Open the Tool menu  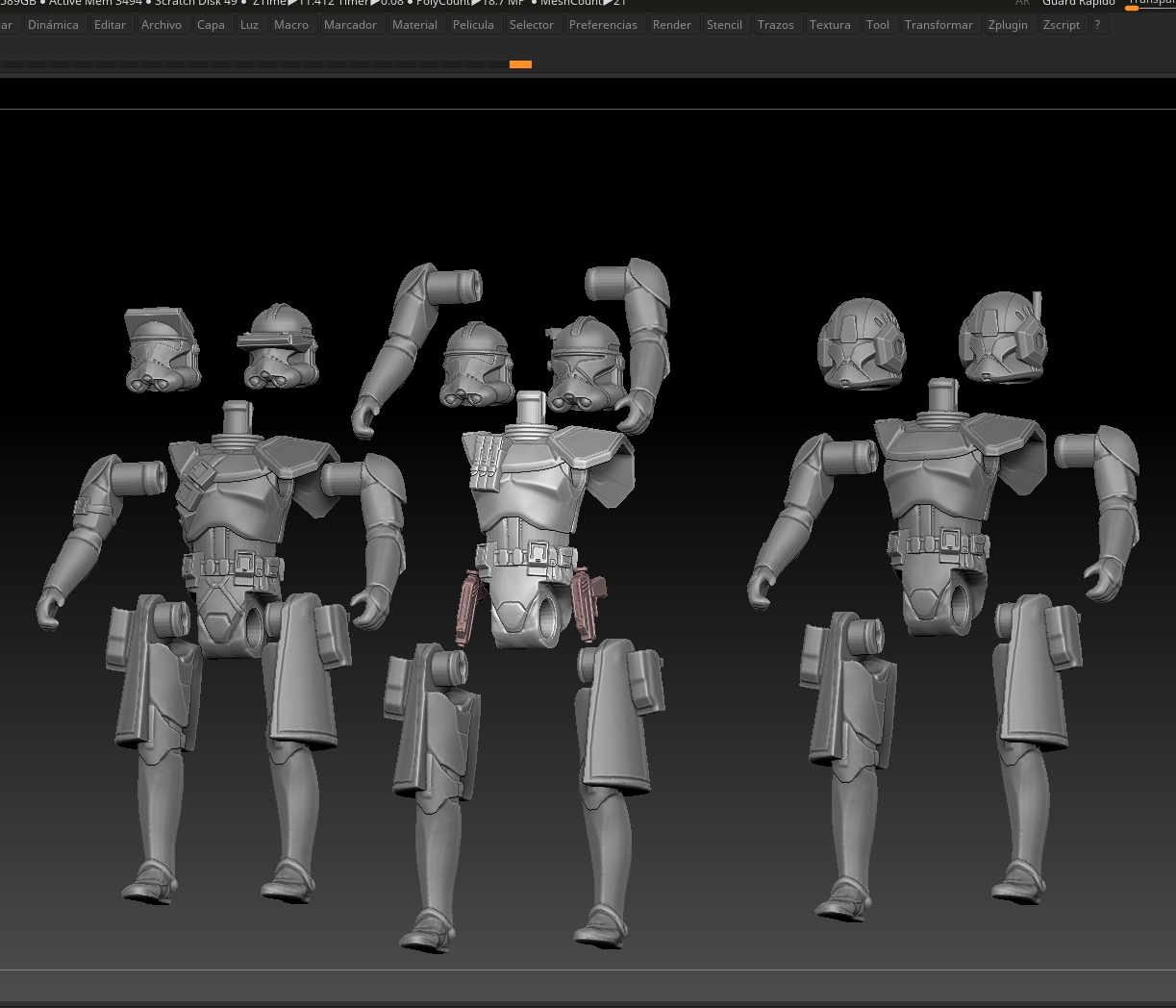[877, 24]
